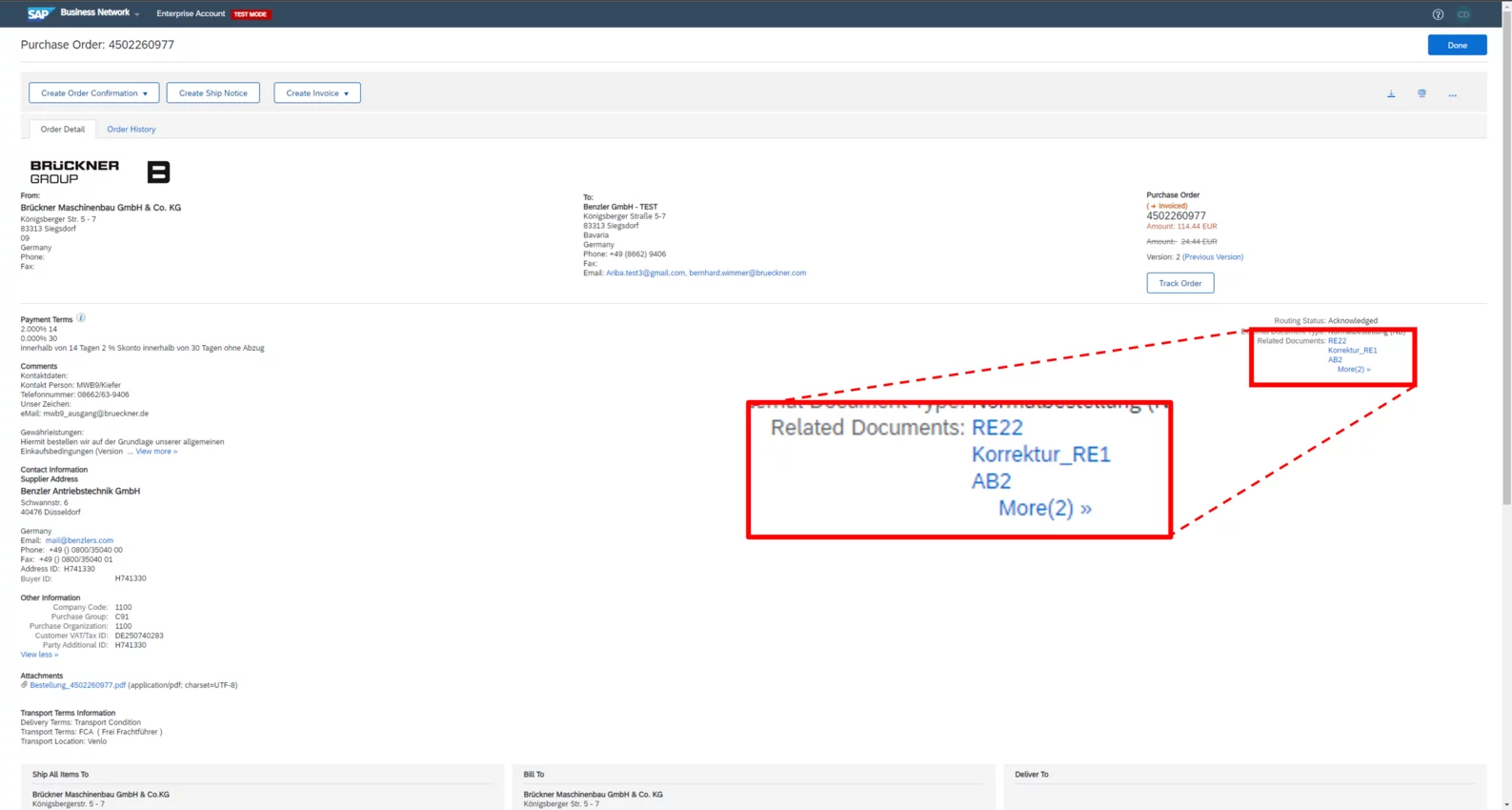1512x810 pixels.
Task: Open related document Korrektur_RE1
Action: 1352,351
